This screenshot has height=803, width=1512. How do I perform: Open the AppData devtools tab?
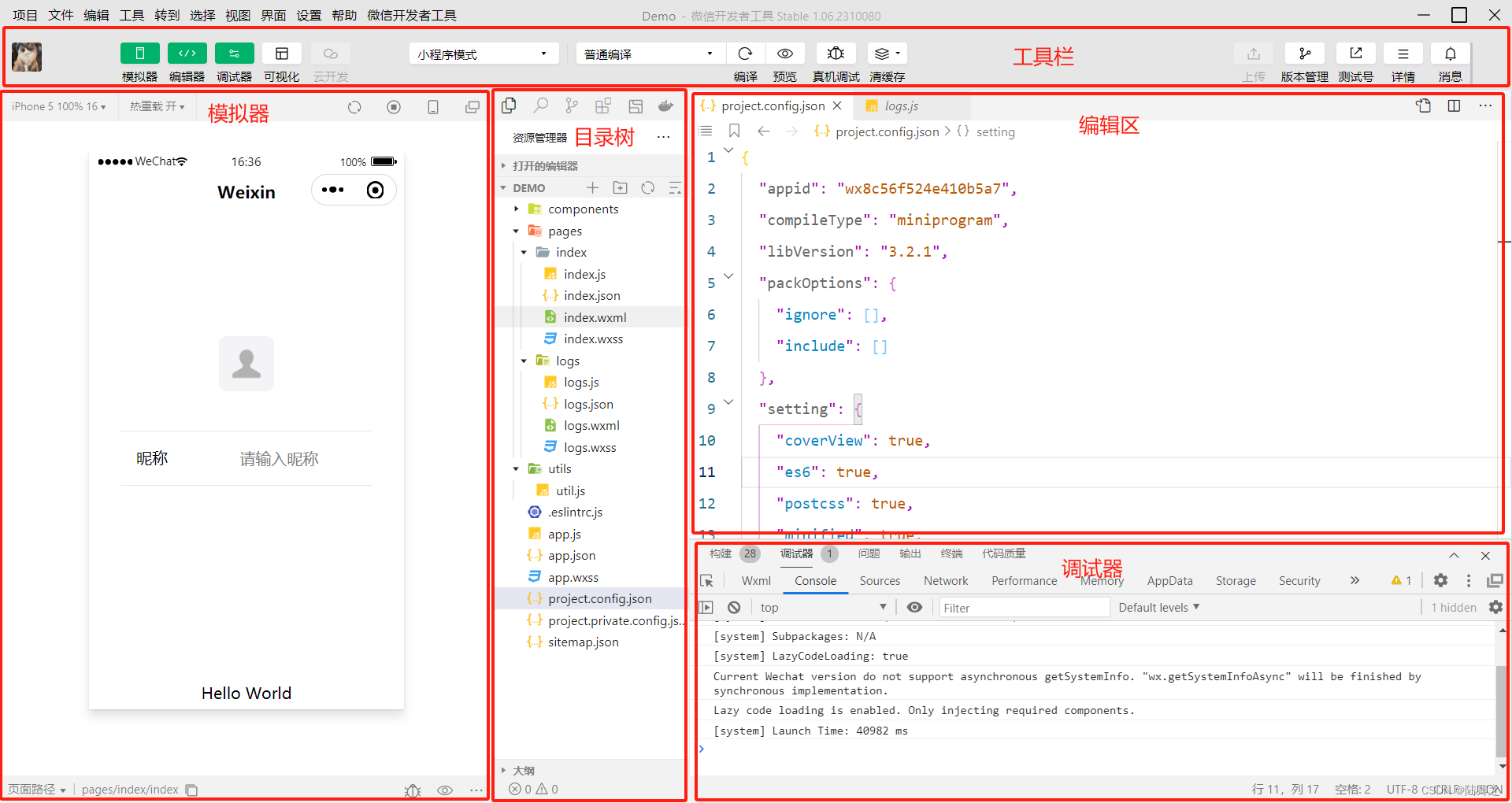tap(1169, 581)
